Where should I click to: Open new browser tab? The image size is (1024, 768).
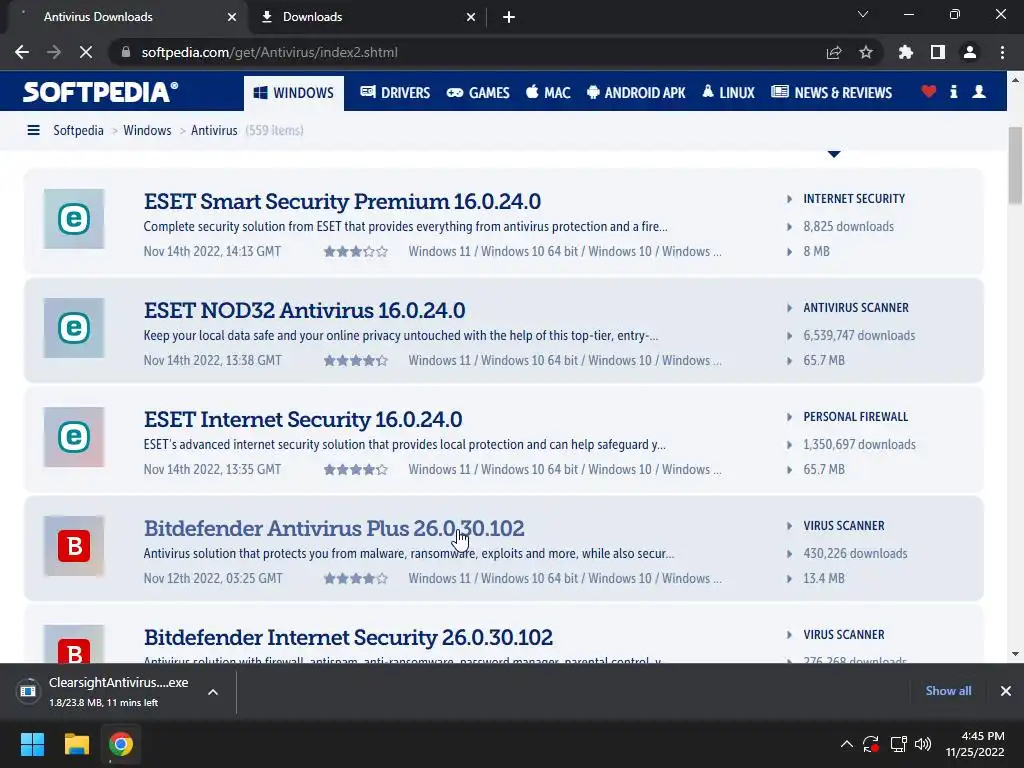click(509, 17)
